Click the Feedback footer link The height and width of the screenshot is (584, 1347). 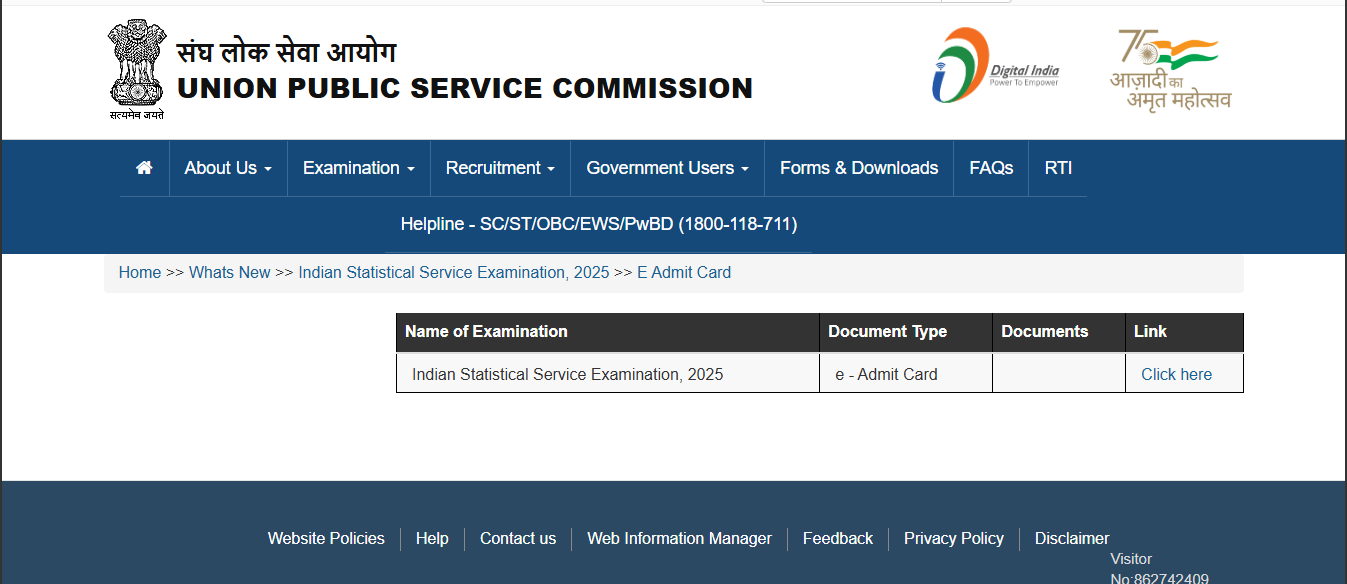click(x=837, y=538)
